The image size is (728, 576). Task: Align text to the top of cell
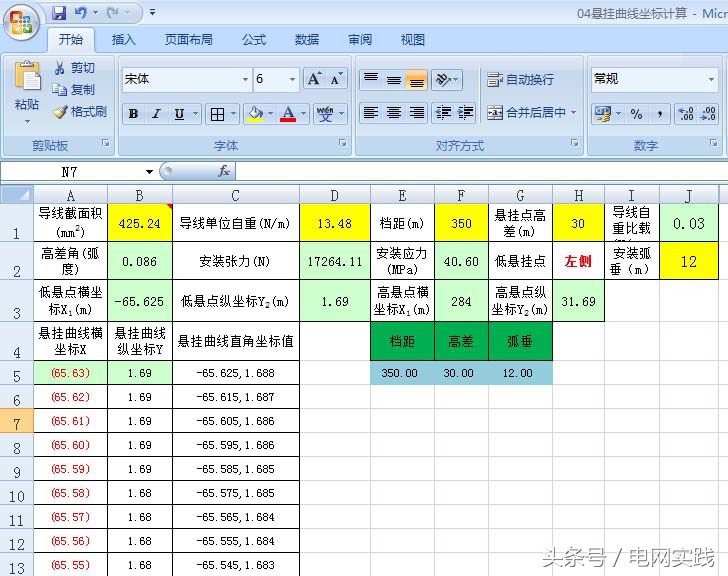370,80
